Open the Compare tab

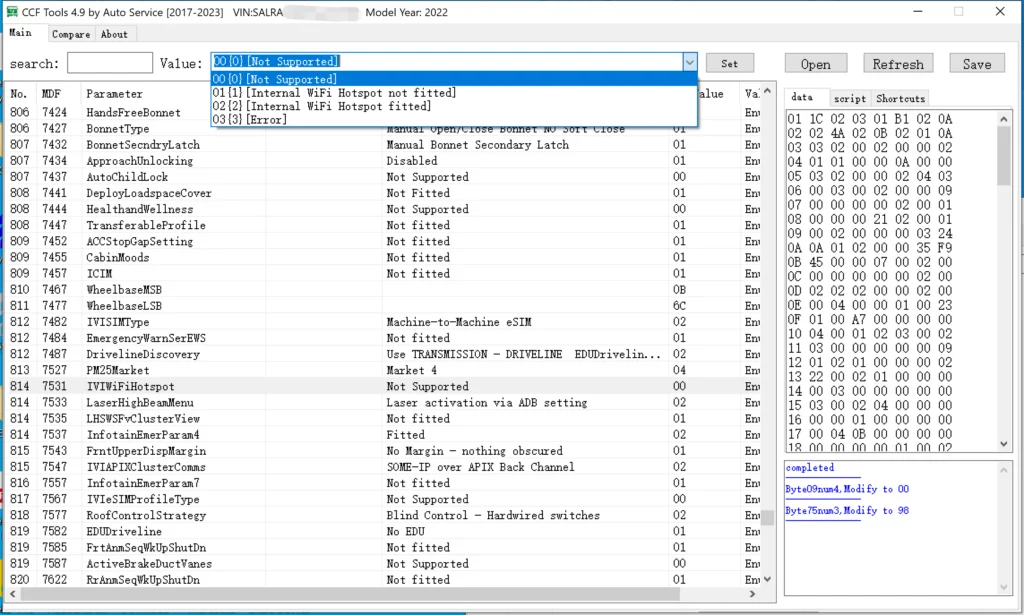(71, 34)
